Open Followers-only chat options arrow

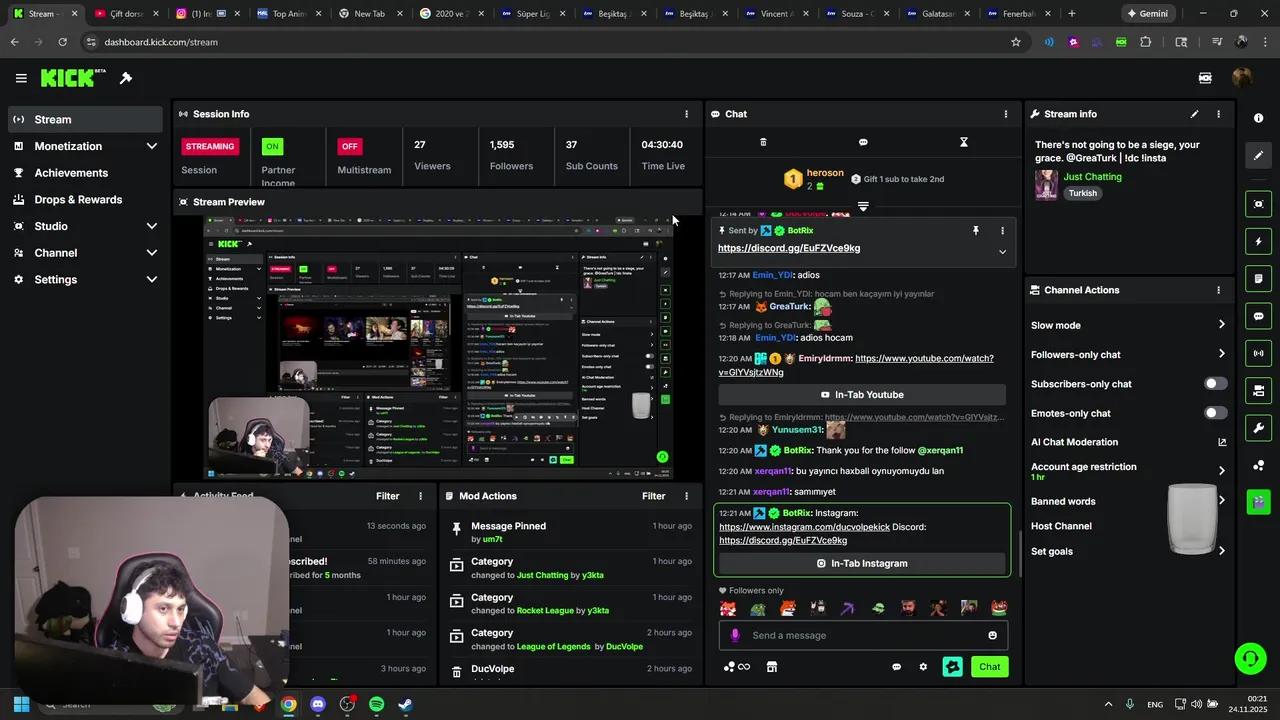(1221, 354)
